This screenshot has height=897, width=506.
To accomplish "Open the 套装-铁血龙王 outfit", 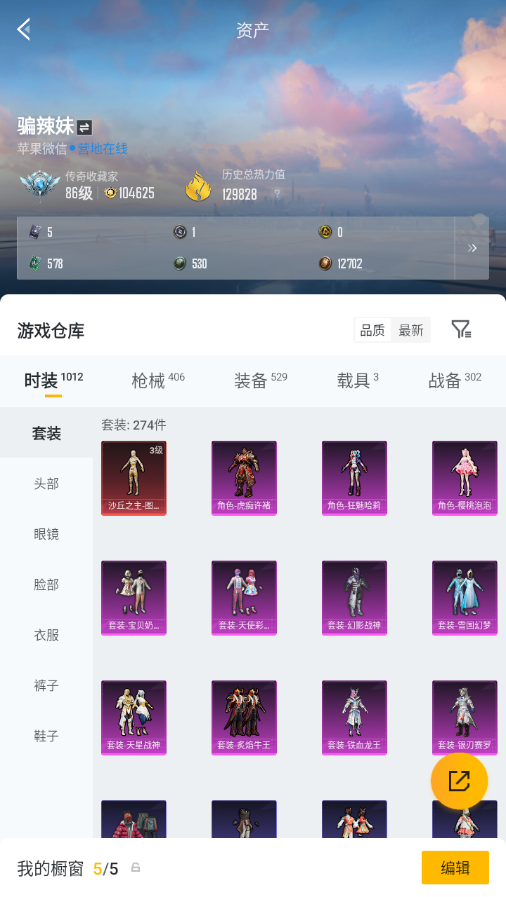I will pyautogui.click(x=354, y=717).
